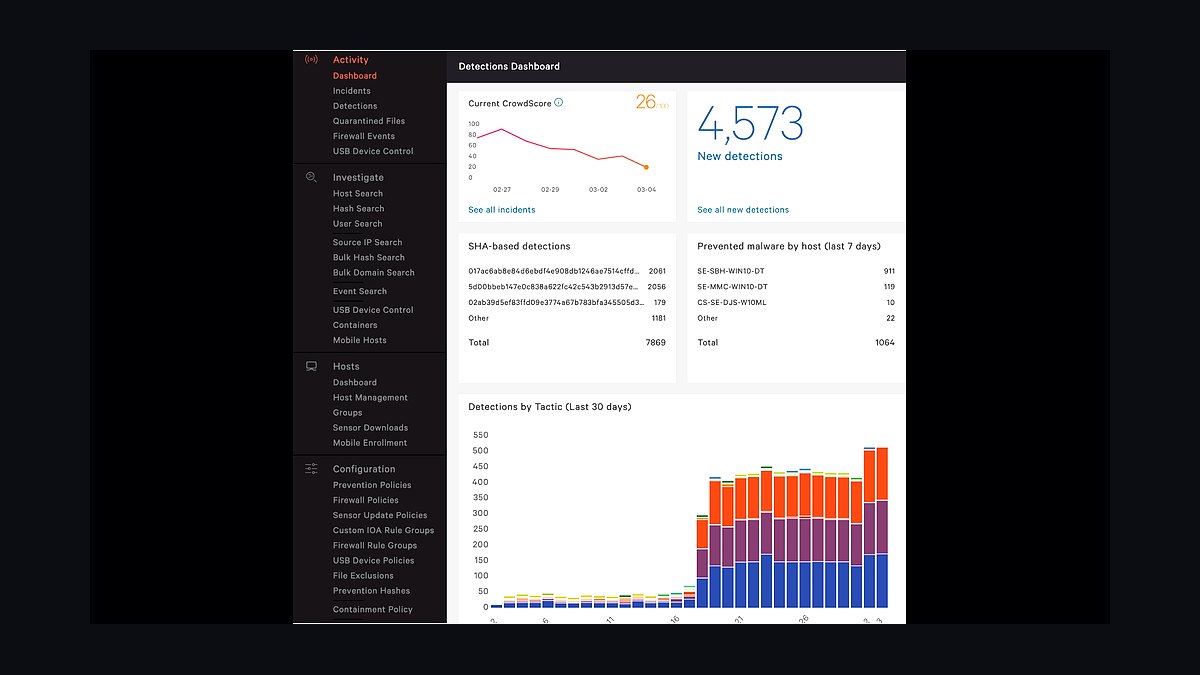Open Host Search
Screen dimensions: 1200x675
click(358, 194)
